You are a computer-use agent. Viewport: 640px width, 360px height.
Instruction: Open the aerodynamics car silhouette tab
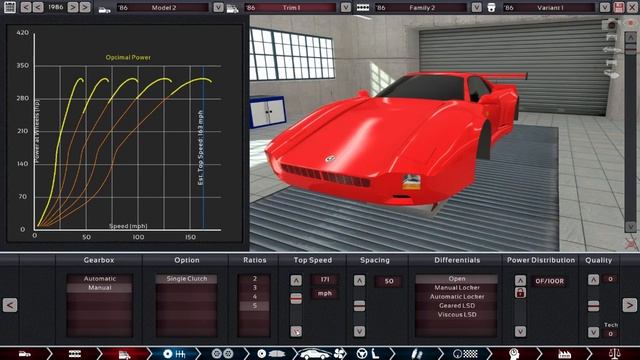tap(322, 354)
